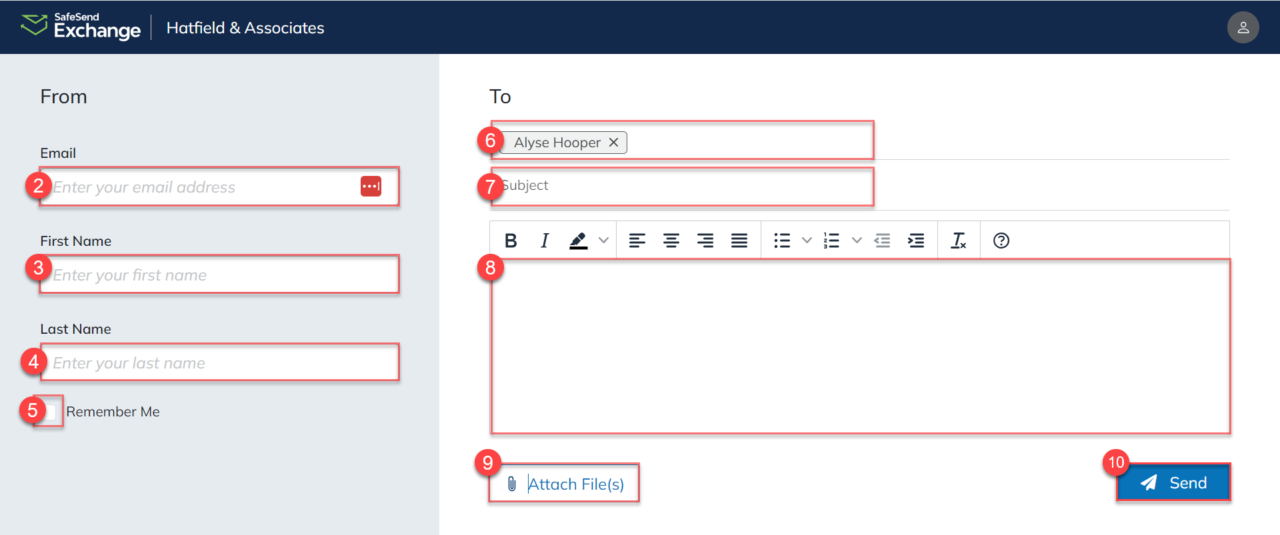Screen dimensions: 1280x535
Task: Remove Alyse Hooper from recipients
Action: point(614,142)
